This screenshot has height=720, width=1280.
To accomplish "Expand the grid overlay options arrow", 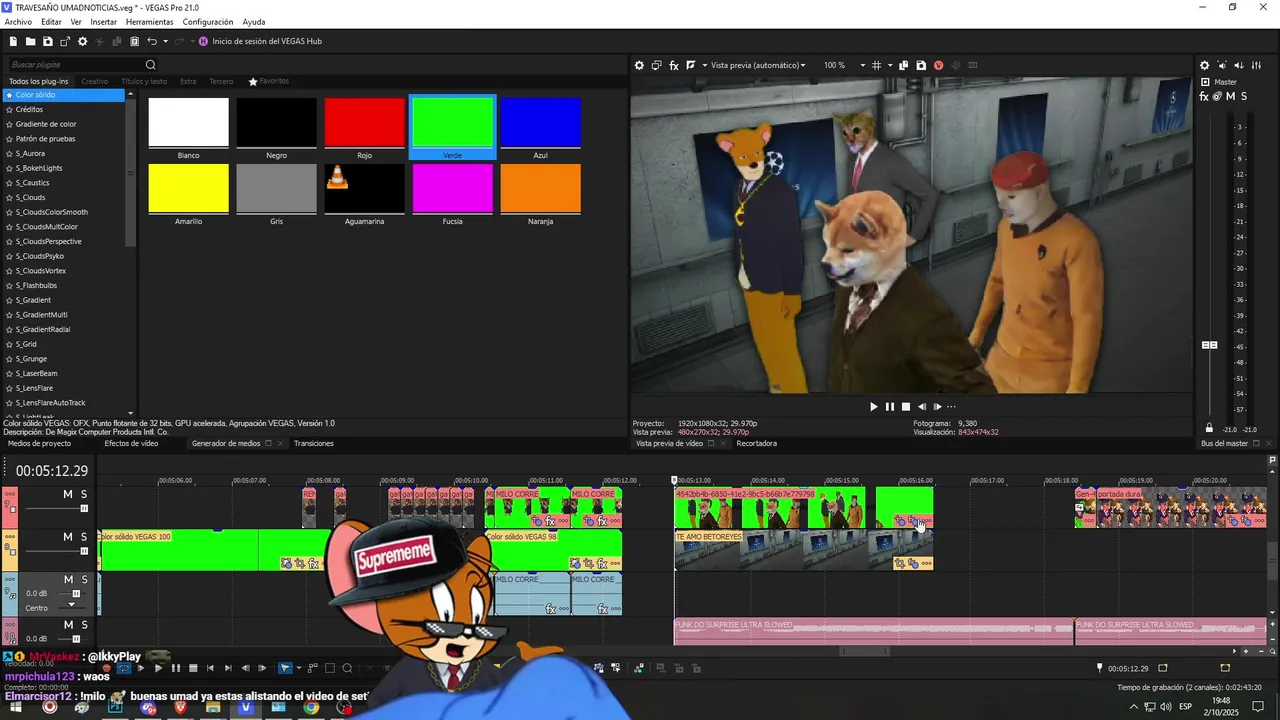I will [x=889, y=65].
